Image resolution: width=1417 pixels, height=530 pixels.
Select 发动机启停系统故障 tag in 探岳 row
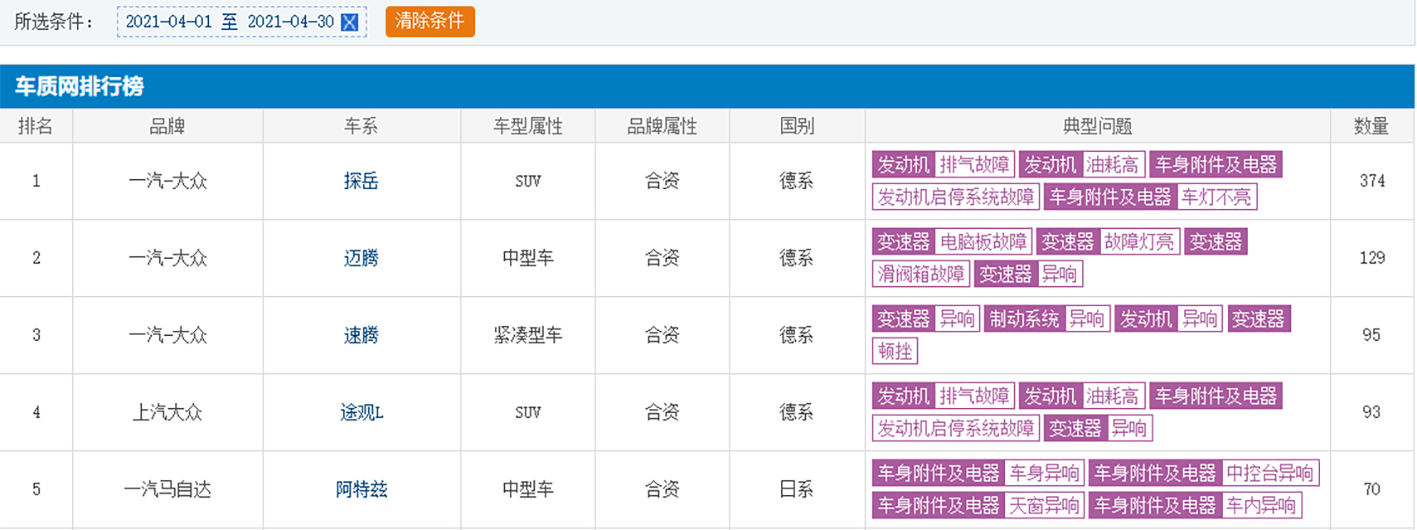pos(955,197)
